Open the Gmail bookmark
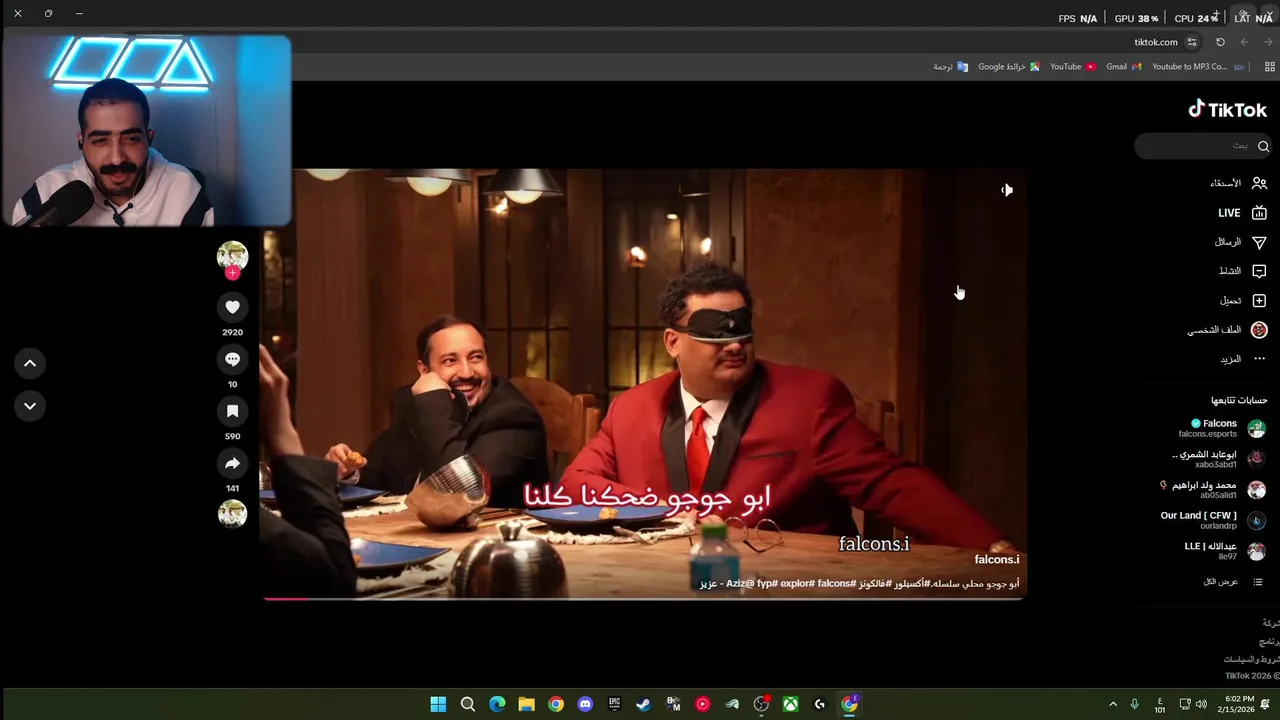This screenshot has width=1280, height=720. coord(1123,67)
